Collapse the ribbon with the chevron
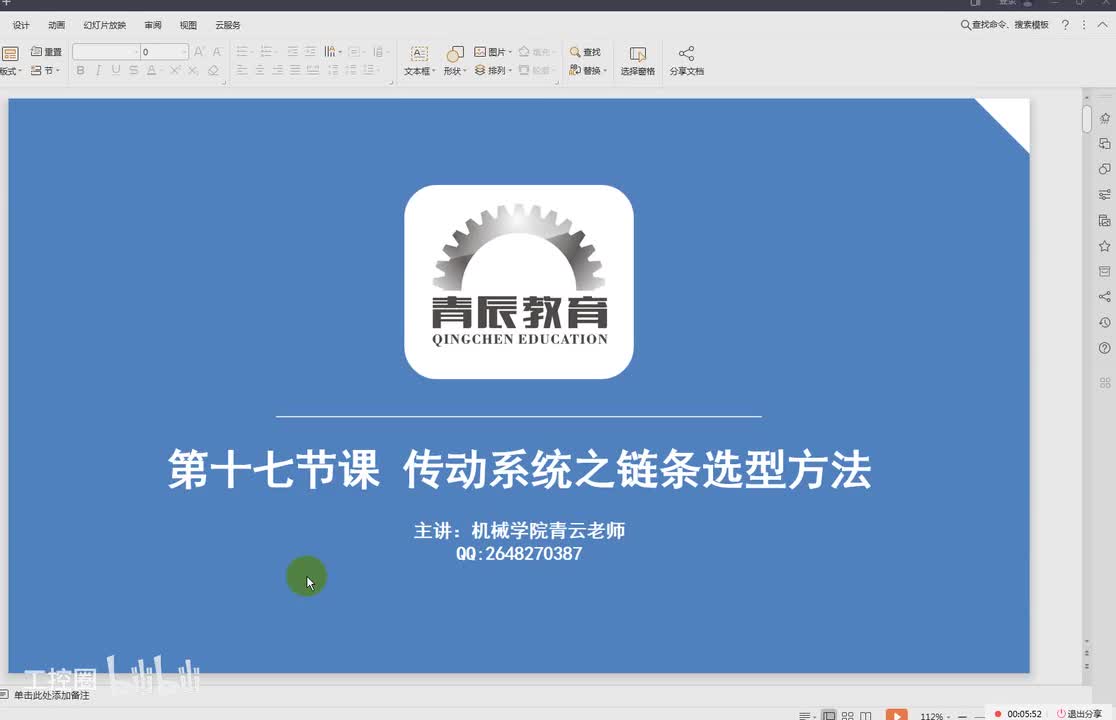This screenshot has width=1116, height=720. click(x=1102, y=25)
